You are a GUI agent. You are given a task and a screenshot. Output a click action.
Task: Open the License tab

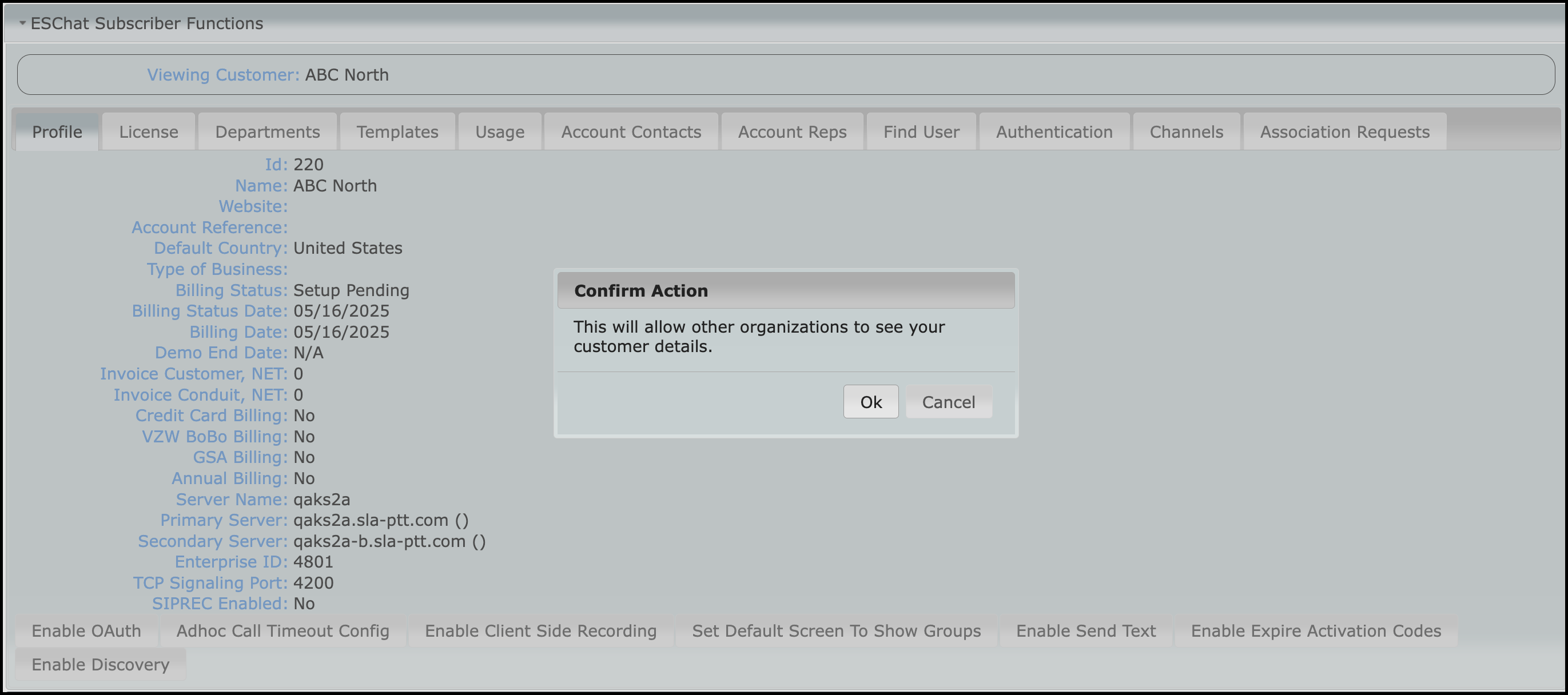point(149,131)
